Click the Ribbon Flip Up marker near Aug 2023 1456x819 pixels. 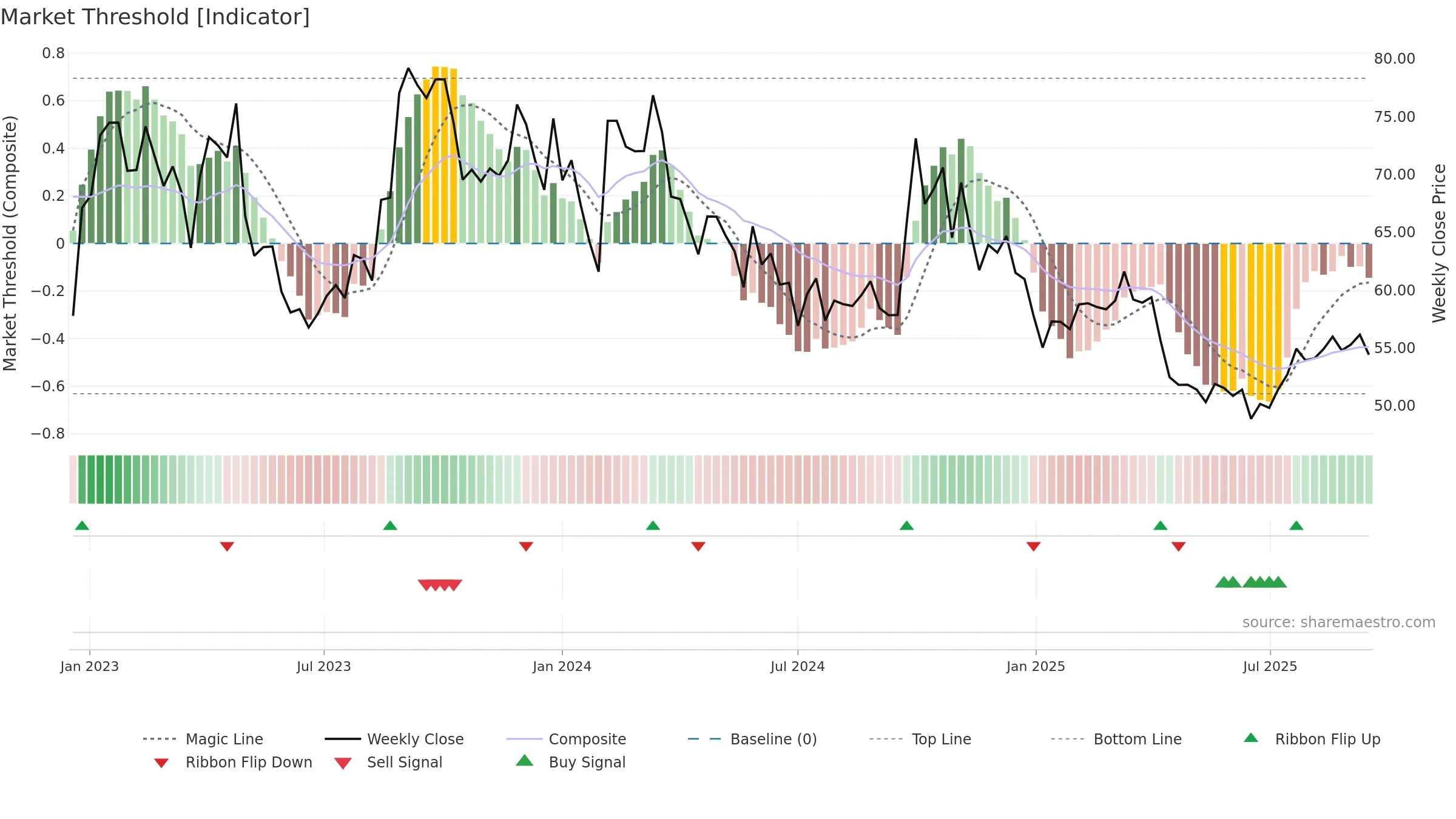click(390, 525)
